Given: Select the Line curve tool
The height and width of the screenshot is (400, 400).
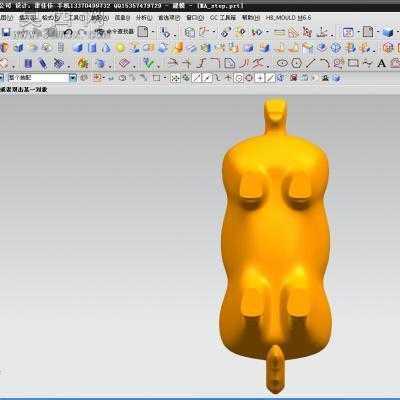Looking at the screenshot, I should [311, 63].
